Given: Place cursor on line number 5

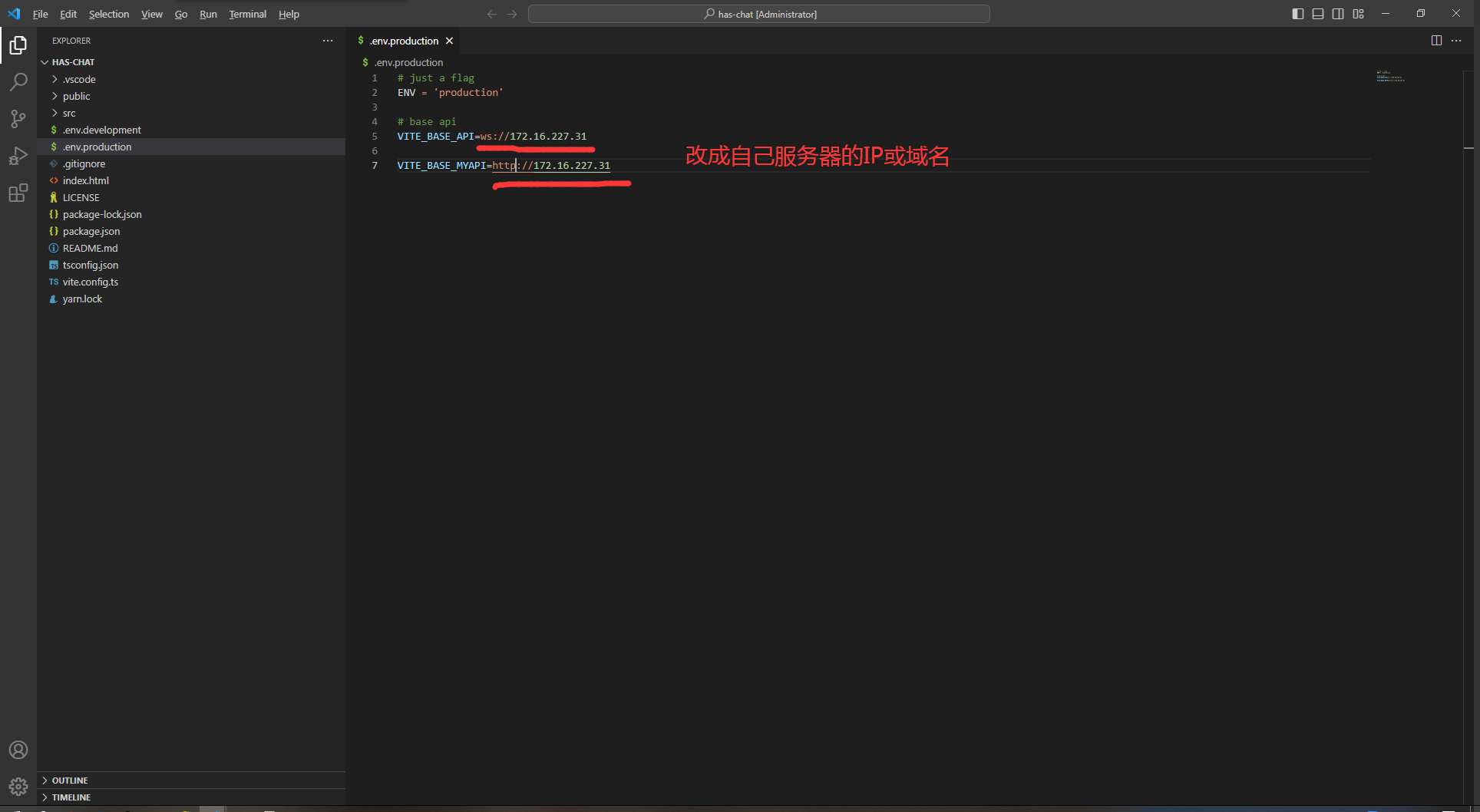Looking at the screenshot, I should [x=375, y=137].
